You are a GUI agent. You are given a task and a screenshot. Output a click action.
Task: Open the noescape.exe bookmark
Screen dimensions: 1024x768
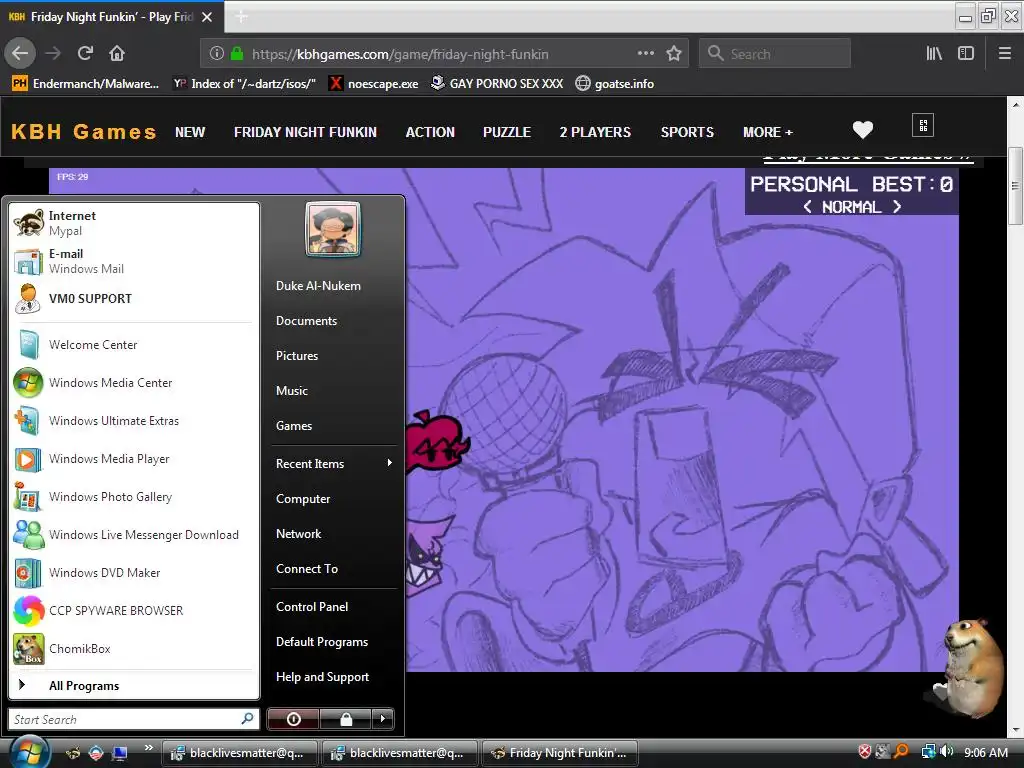coord(374,84)
